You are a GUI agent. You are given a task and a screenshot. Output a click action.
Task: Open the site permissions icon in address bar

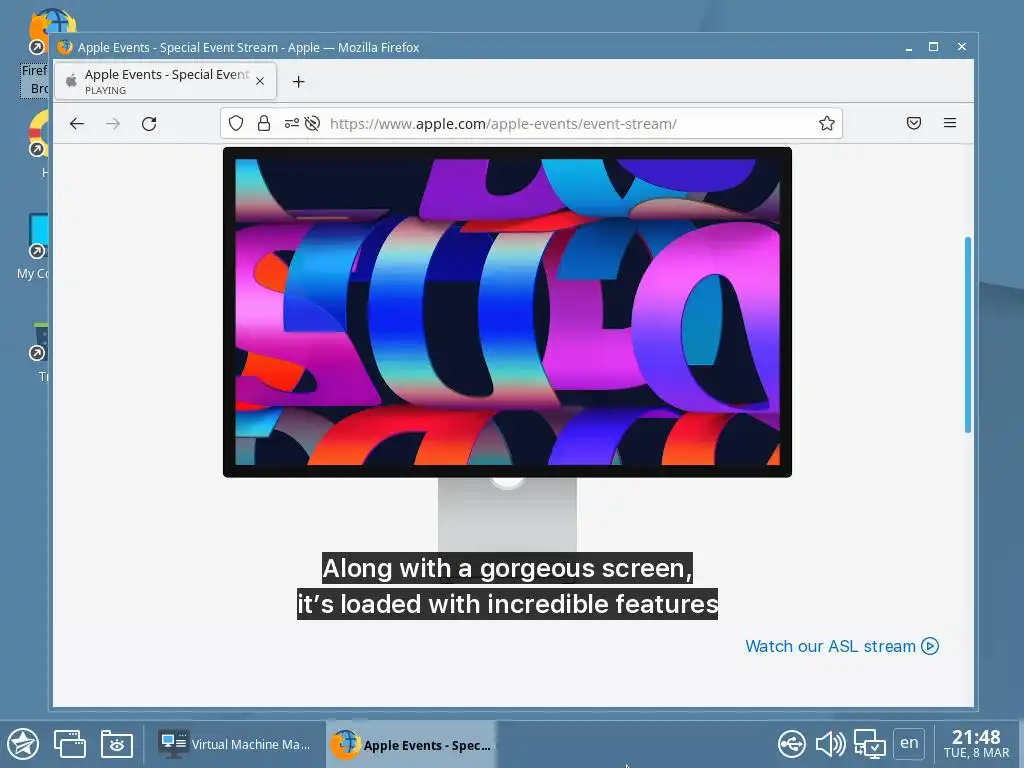click(x=291, y=123)
